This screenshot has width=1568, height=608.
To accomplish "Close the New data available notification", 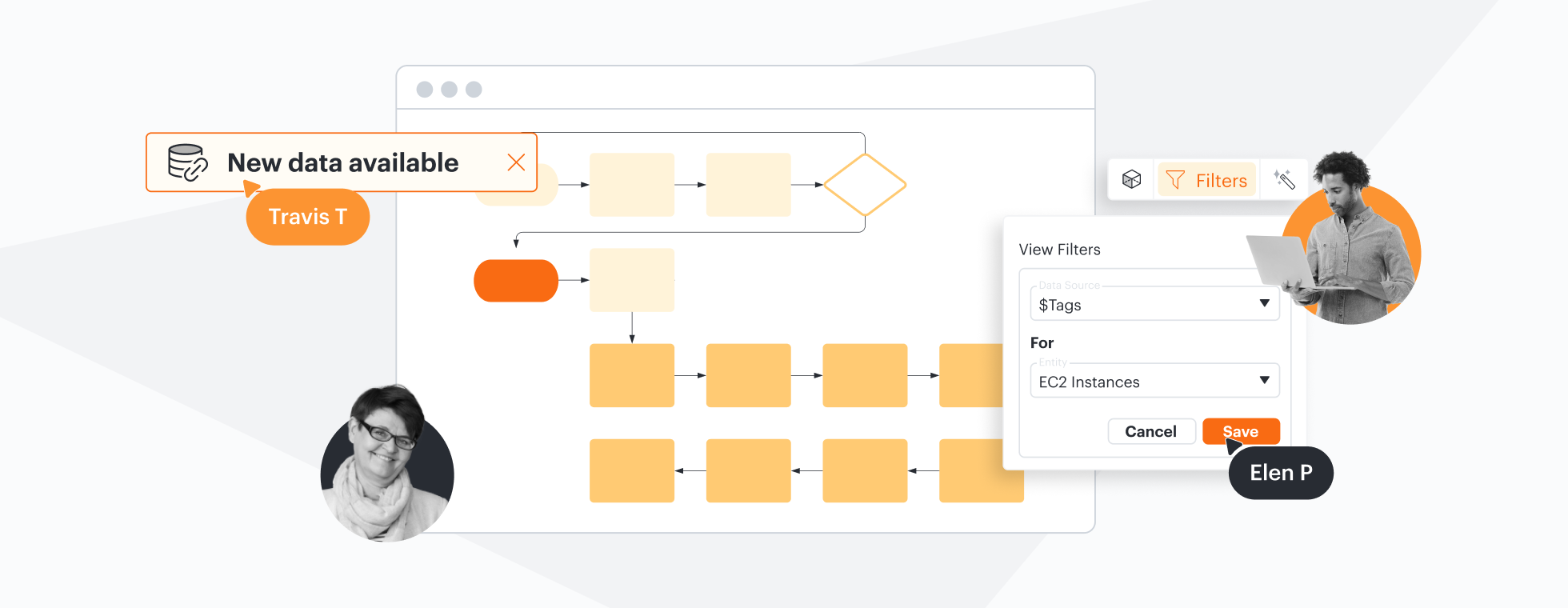I will click(x=516, y=162).
